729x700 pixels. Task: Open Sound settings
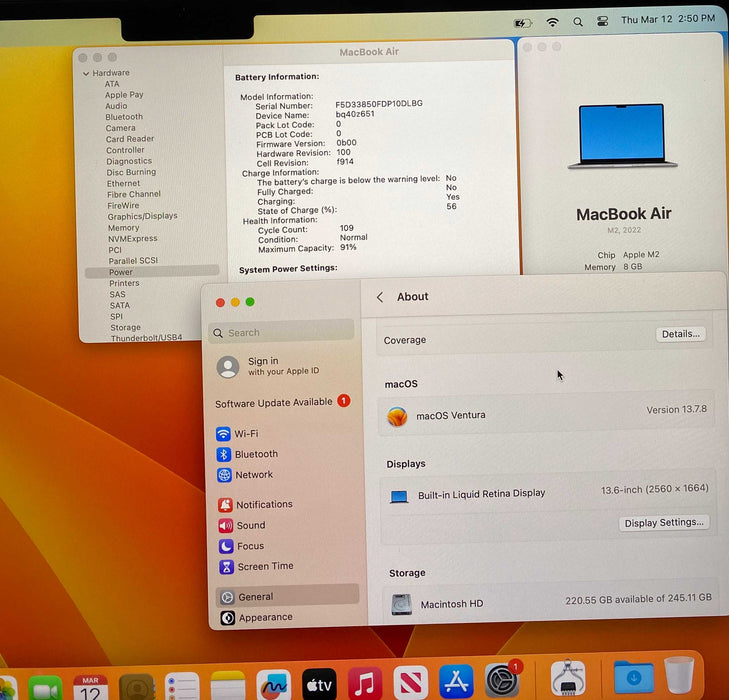tap(242, 525)
